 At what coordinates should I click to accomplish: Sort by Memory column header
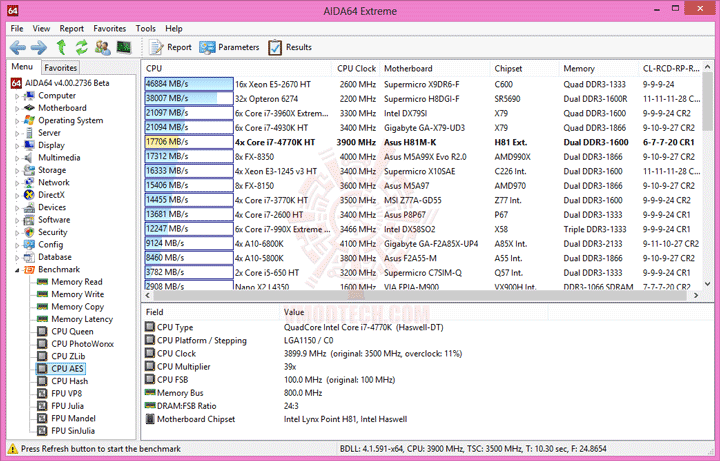pyautogui.click(x=598, y=68)
